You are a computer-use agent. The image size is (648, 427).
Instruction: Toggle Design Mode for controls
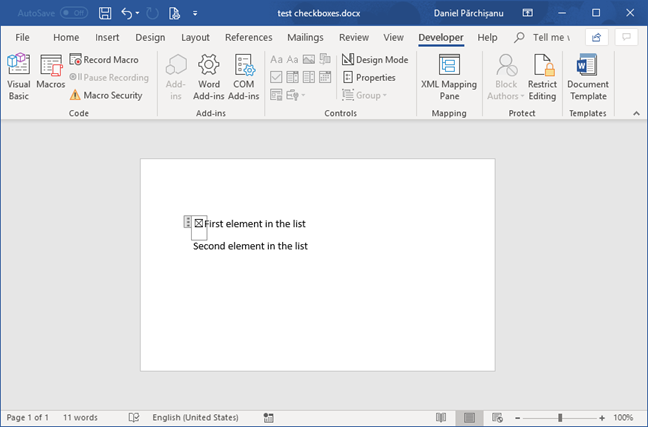pos(375,60)
